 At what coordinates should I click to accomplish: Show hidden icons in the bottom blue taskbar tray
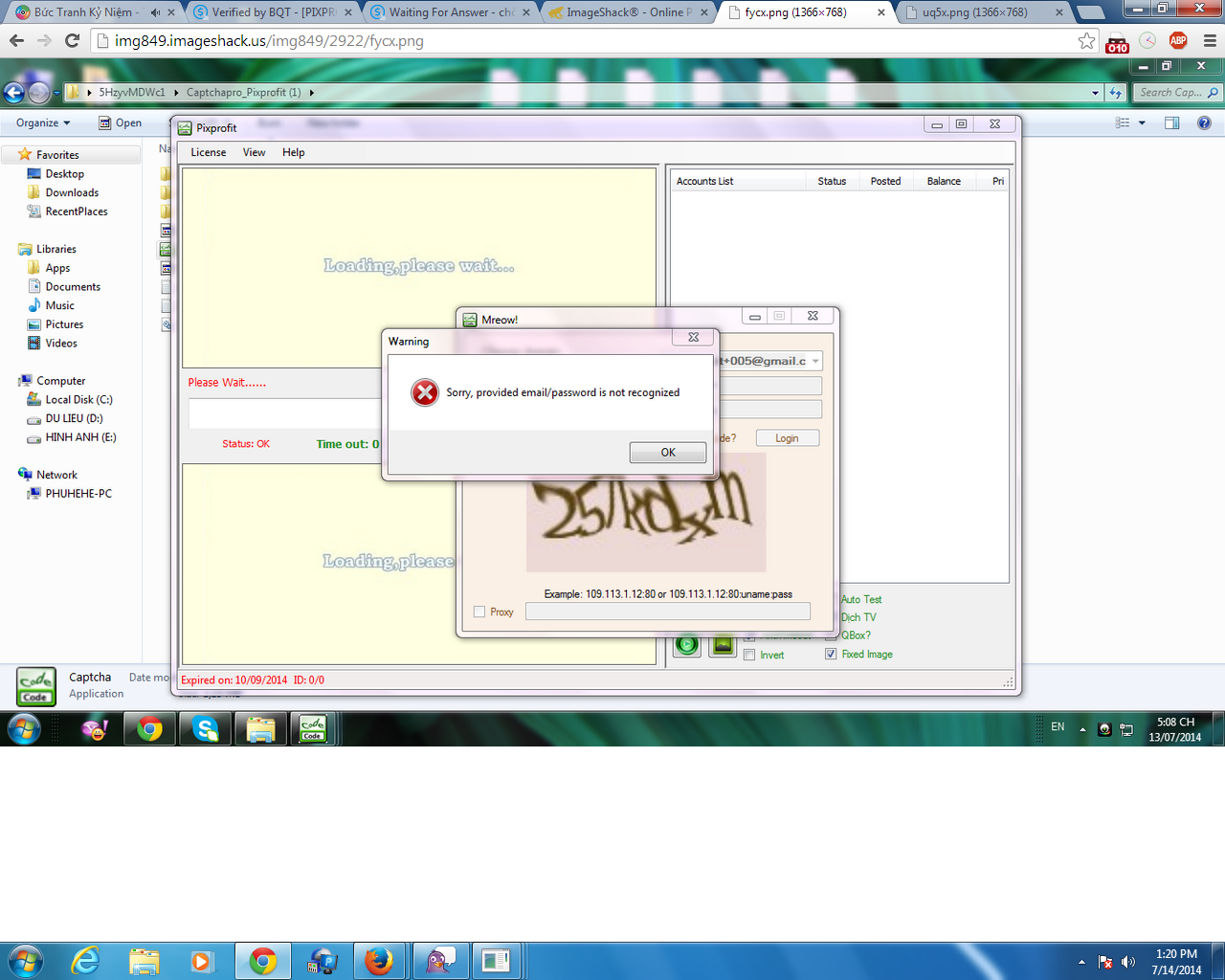[x=1081, y=962]
